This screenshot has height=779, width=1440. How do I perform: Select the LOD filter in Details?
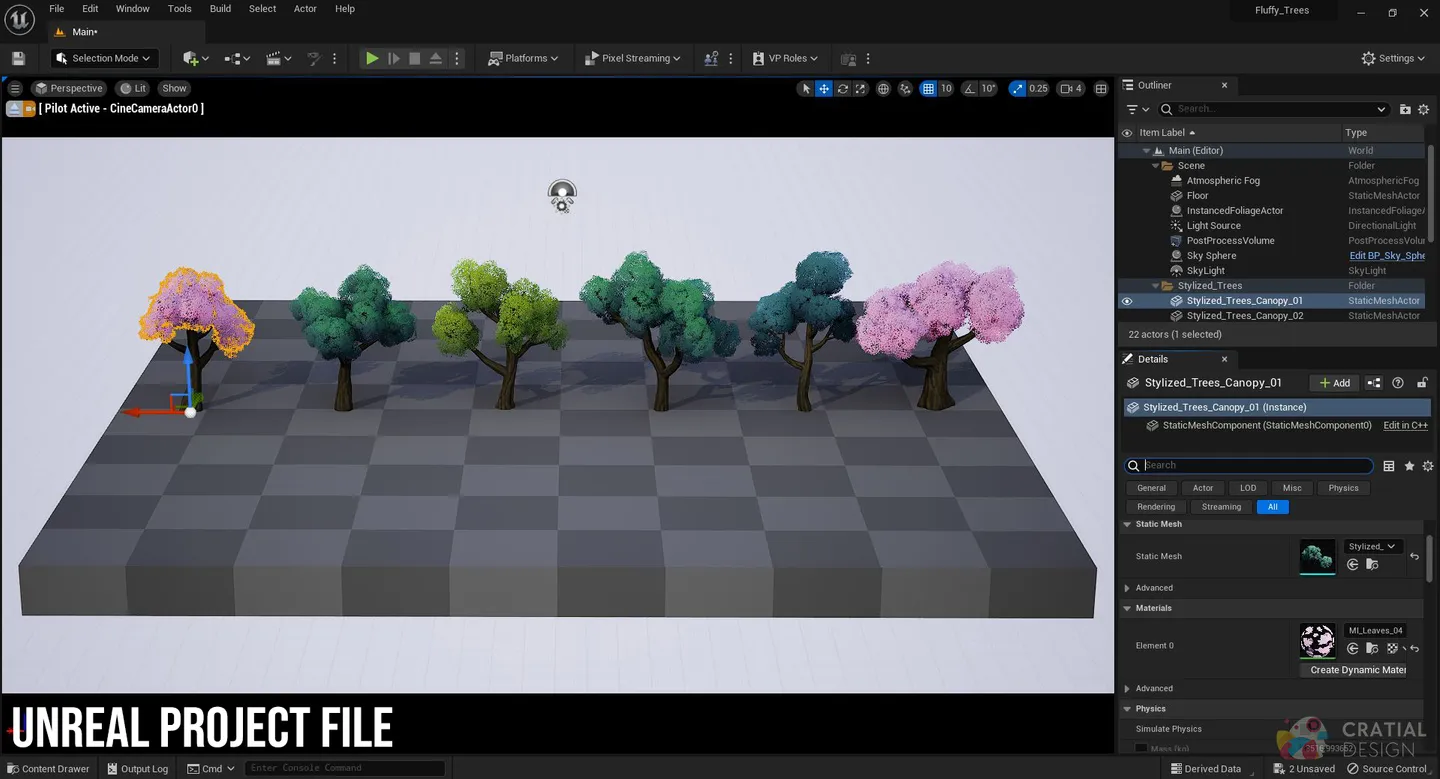coord(1248,488)
